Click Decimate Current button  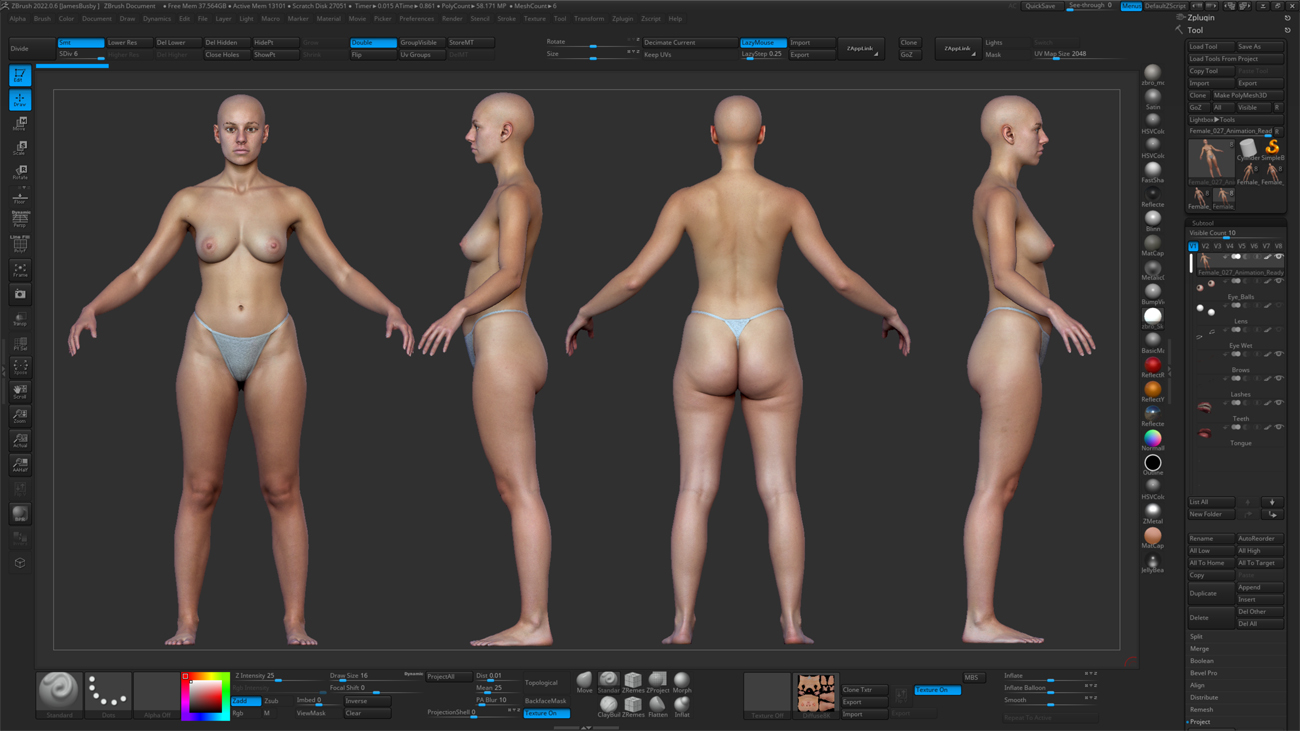pos(689,43)
